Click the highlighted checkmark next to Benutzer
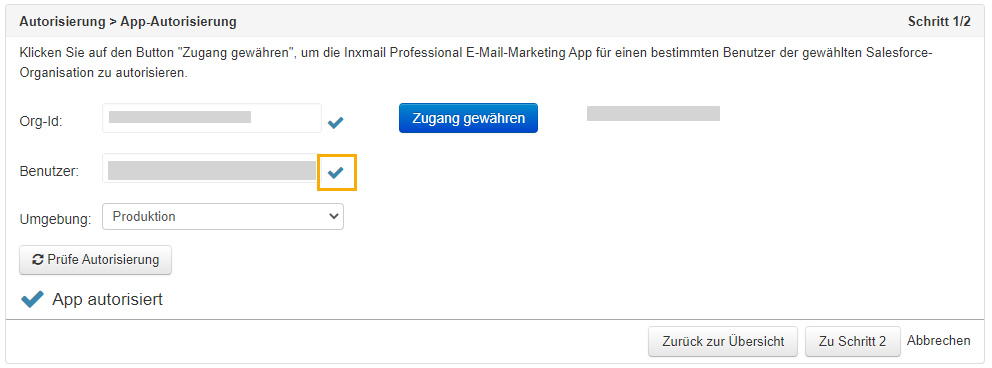Viewport: 992px width, 368px height. coord(335,172)
